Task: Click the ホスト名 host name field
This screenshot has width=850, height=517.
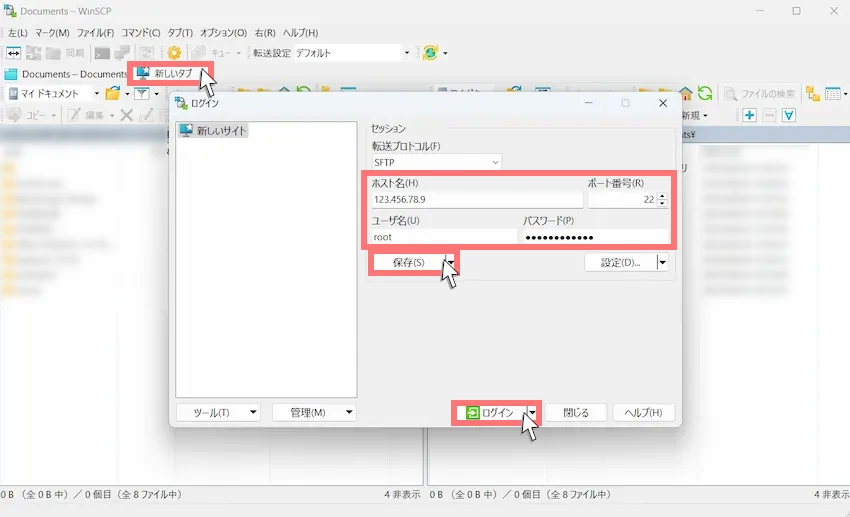Action: tap(477, 199)
